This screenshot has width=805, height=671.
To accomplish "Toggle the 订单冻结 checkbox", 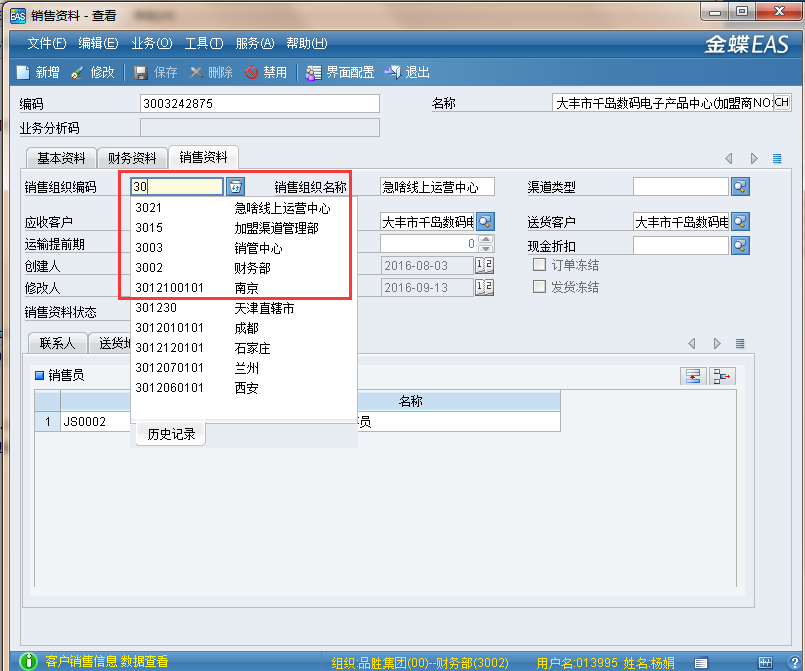I will pos(540,265).
